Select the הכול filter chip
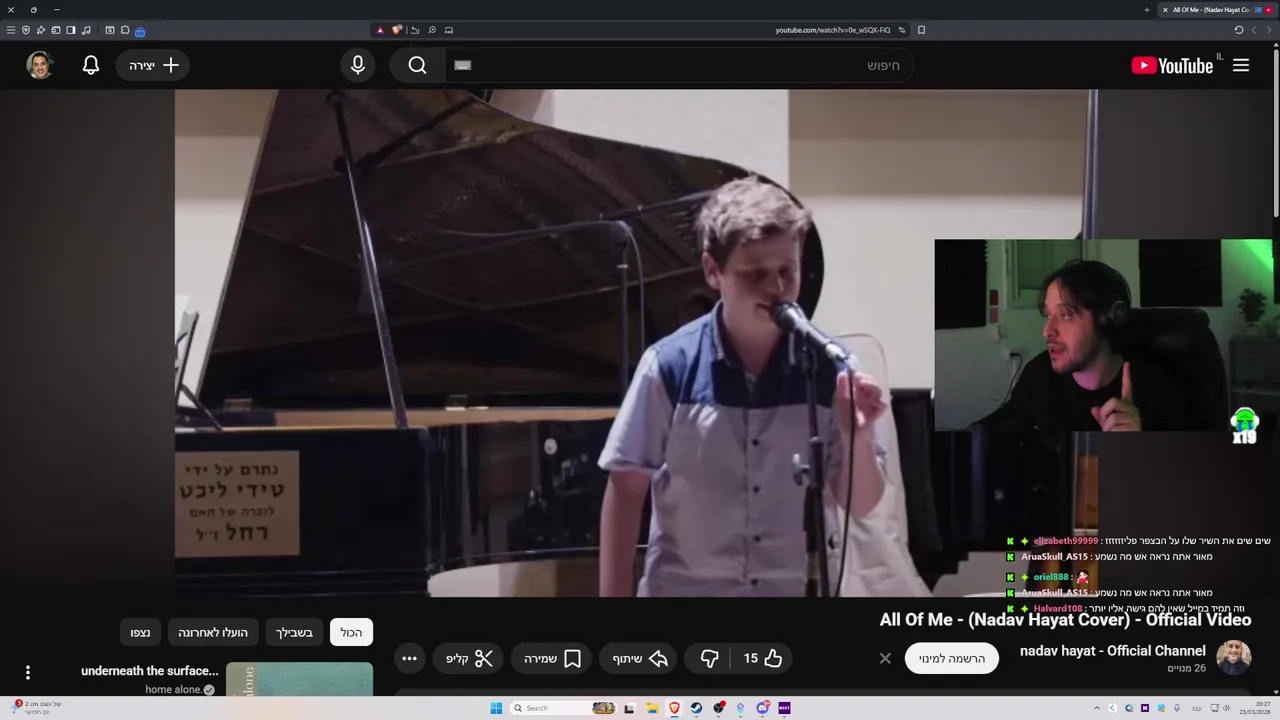Image resolution: width=1280 pixels, height=720 pixels. coord(351,632)
